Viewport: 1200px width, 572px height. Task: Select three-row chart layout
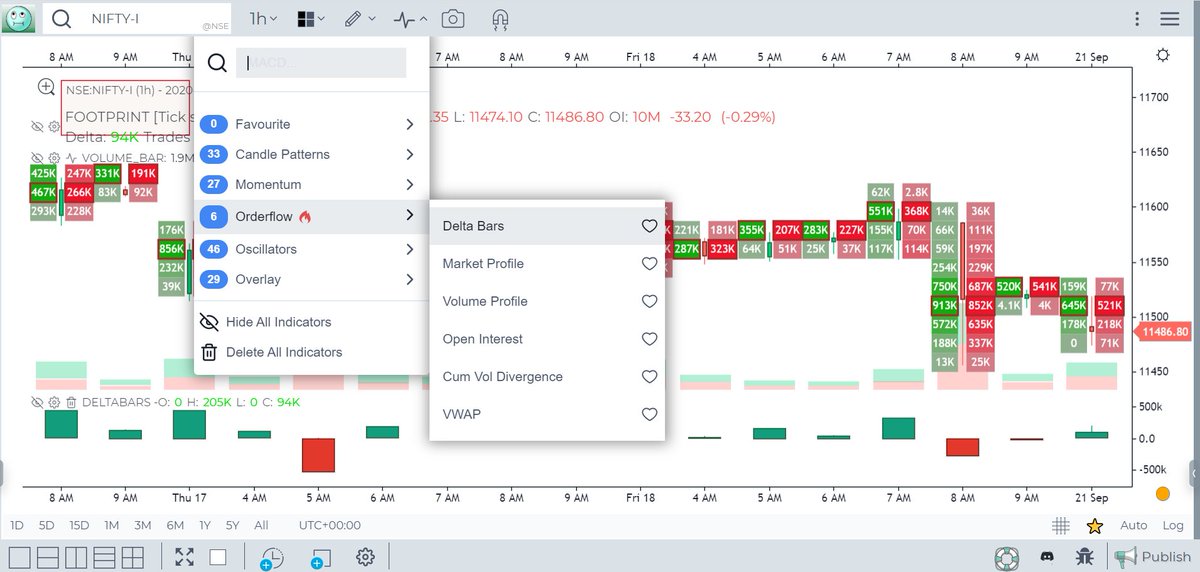[x=104, y=557]
